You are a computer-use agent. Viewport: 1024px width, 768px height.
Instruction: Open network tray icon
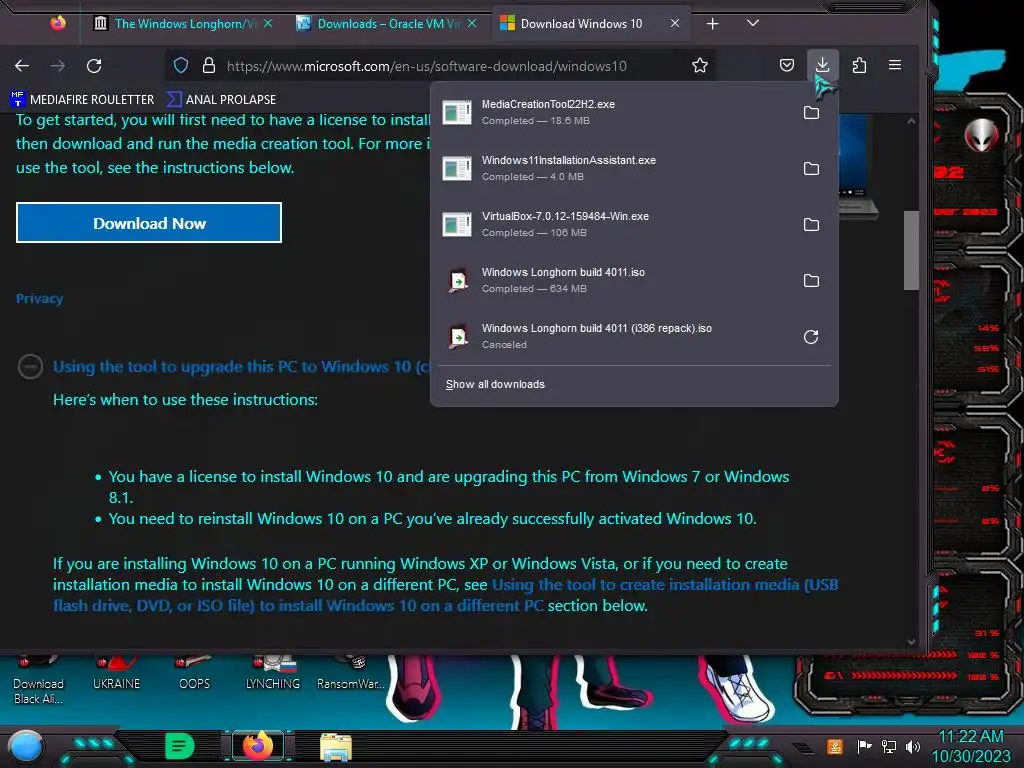coord(889,746)
